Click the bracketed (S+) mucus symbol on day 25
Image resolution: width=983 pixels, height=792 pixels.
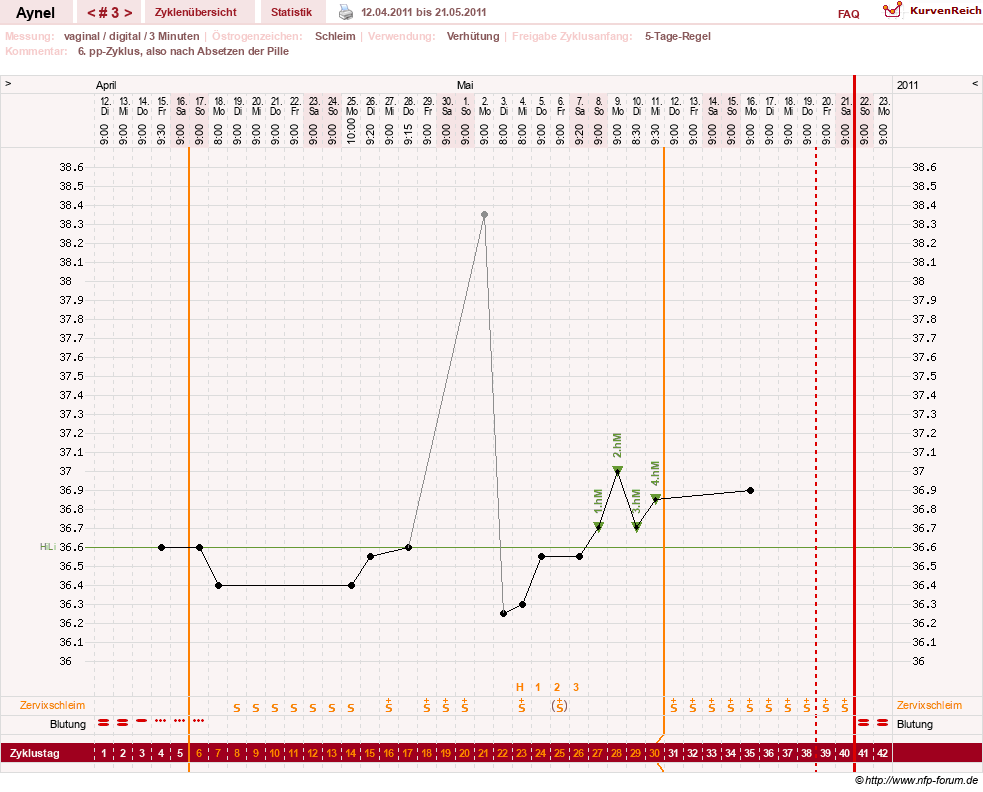(559, 705)
